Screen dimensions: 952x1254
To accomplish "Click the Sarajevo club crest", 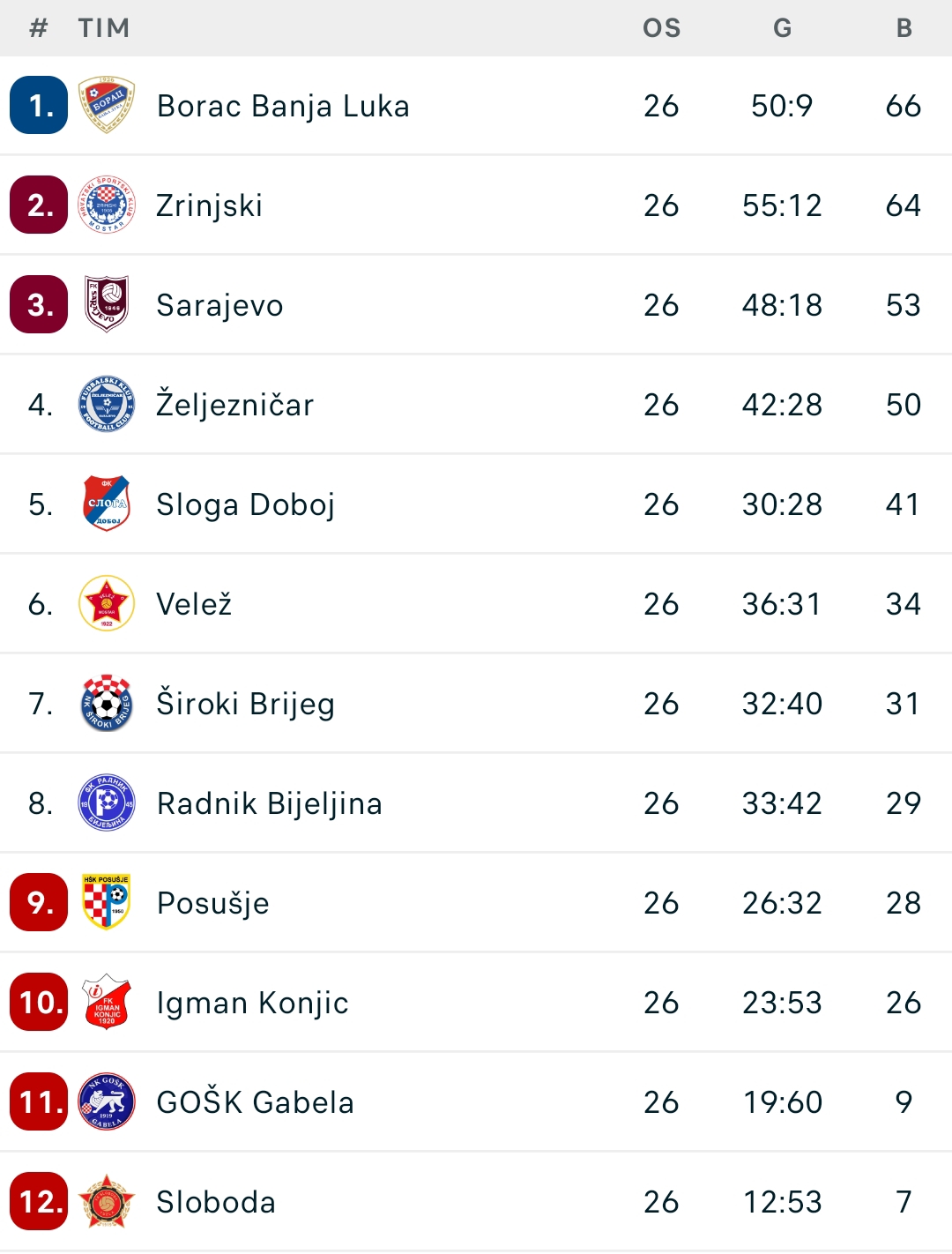I will point(107,304).
